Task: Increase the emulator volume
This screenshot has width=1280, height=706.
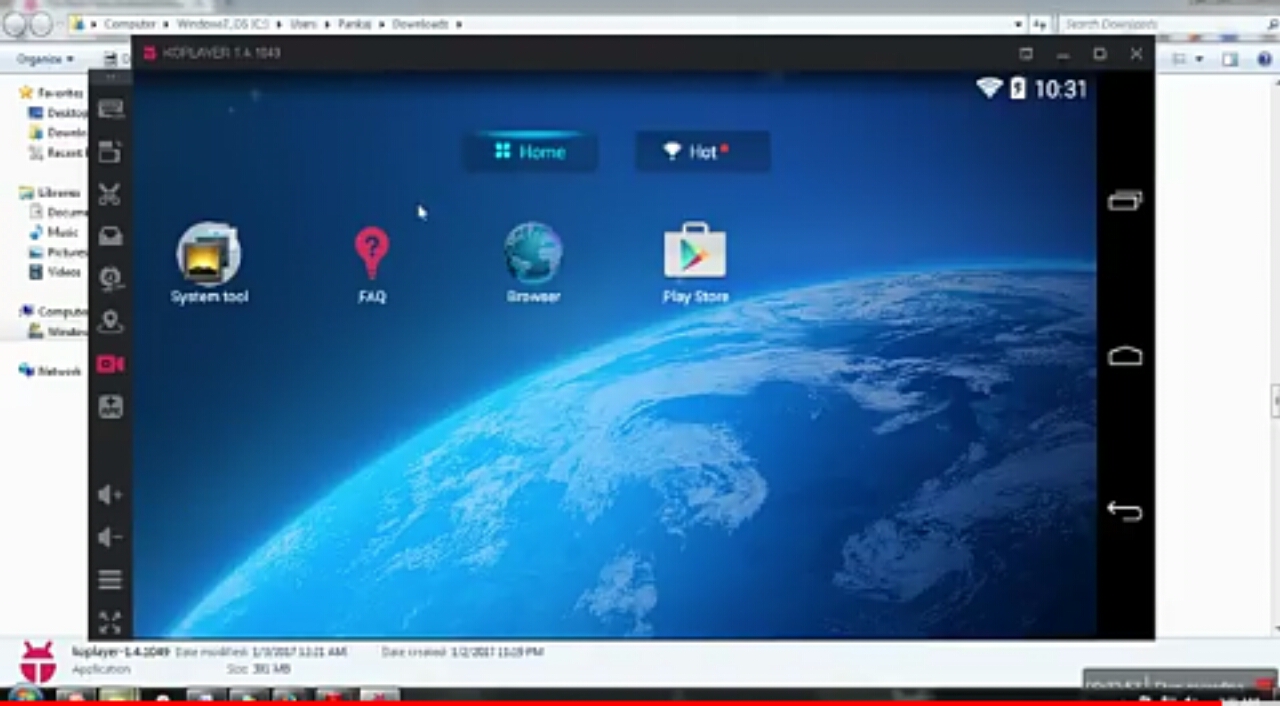Action: click(110, 495)
